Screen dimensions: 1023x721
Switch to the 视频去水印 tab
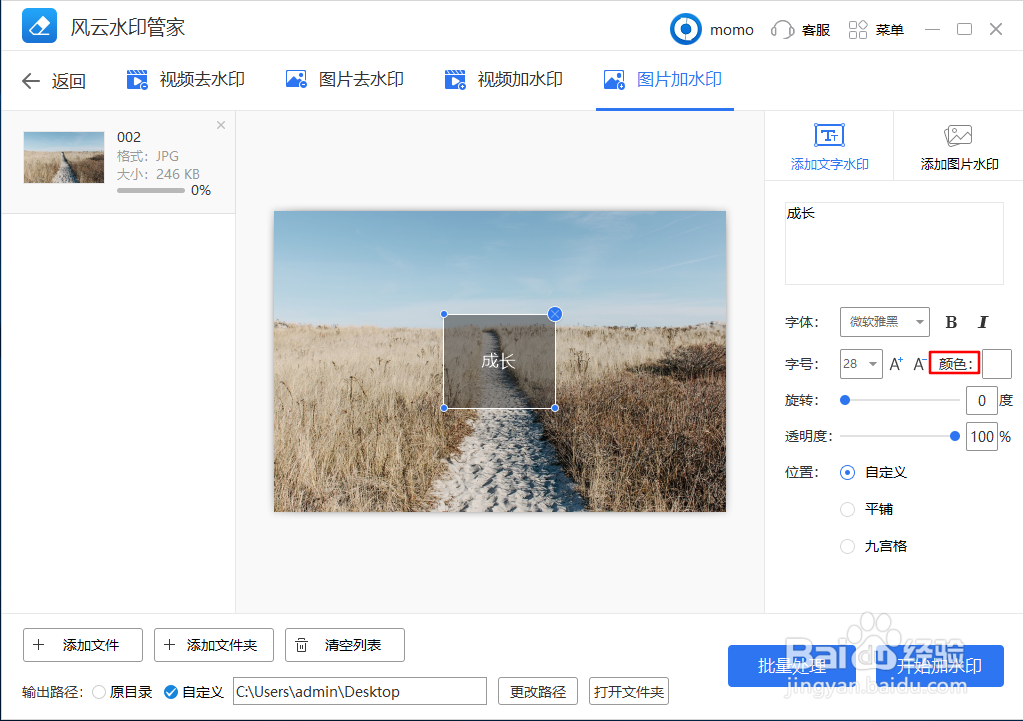pyautogui.click(x=185, y=78)
